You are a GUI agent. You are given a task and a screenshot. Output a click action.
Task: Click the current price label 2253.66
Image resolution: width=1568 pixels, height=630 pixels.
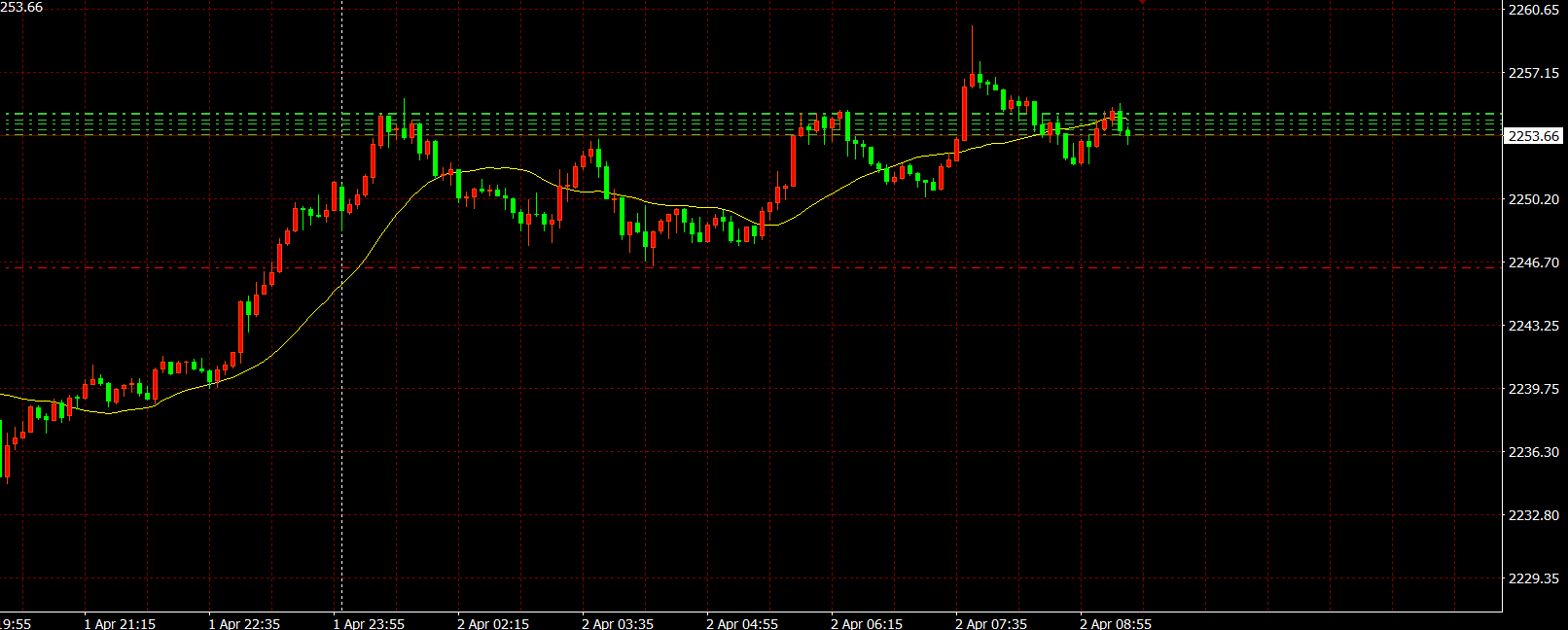tap(1533, 136)
